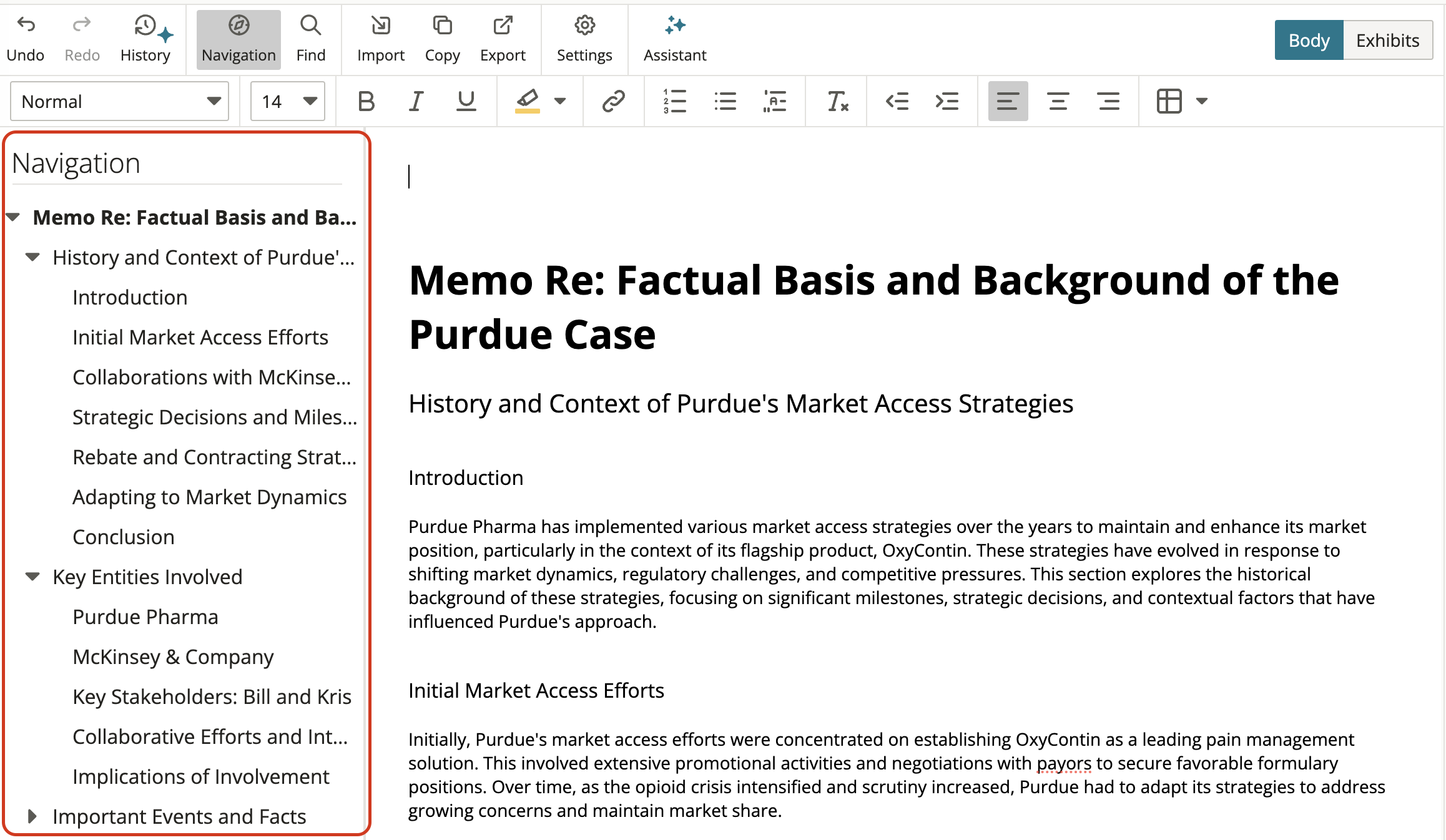Click the Redo arrow icon

82,25
